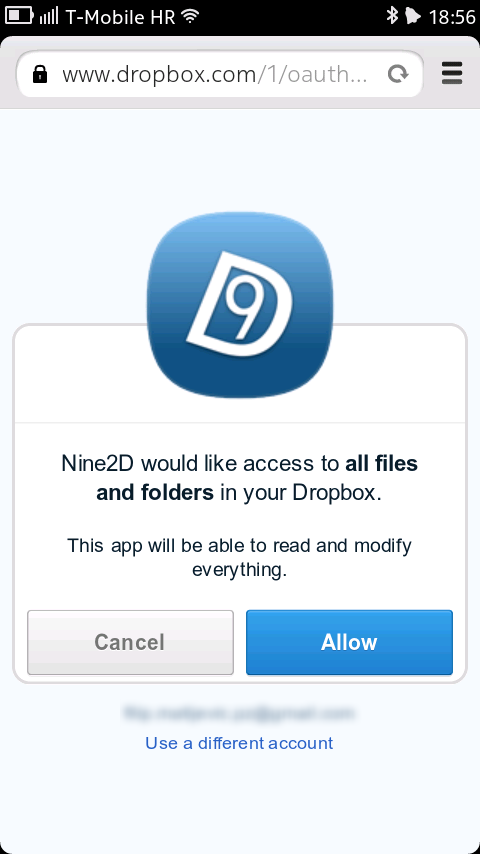This screenshot has height=854, width=480.
Task: Tap the padlock security icon
Action: [x=40, y=74]
